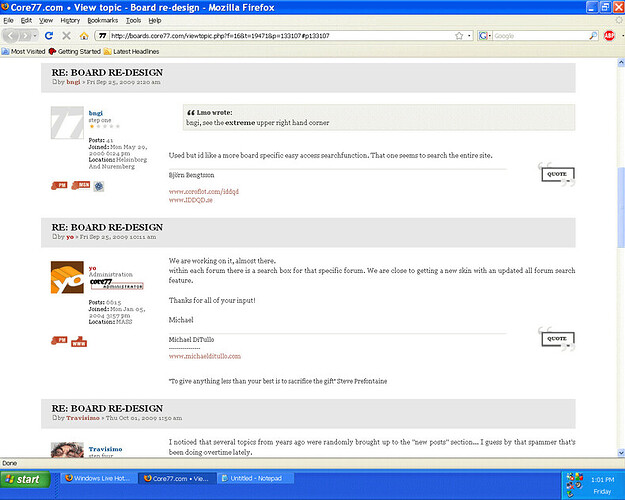Click the first post's 'RE: BOARD RE-DESIGN' title by bngi
Viewport: 625px width, 500px height.
pos(107,73)
